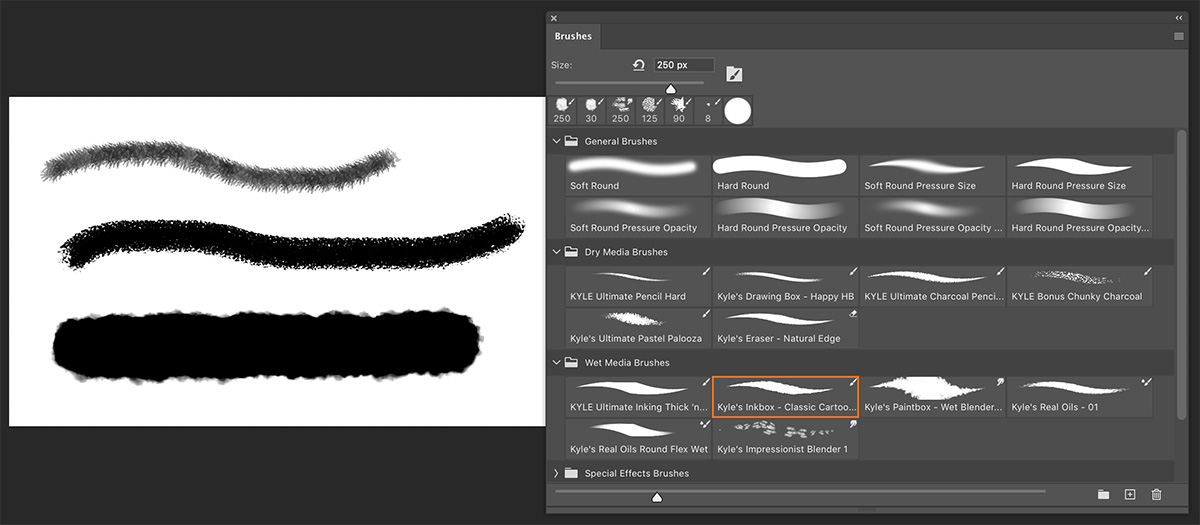1200x525 pixels.
Task: Collapse the Wet Media Brushes group chevron
Action: click(557, 363)
